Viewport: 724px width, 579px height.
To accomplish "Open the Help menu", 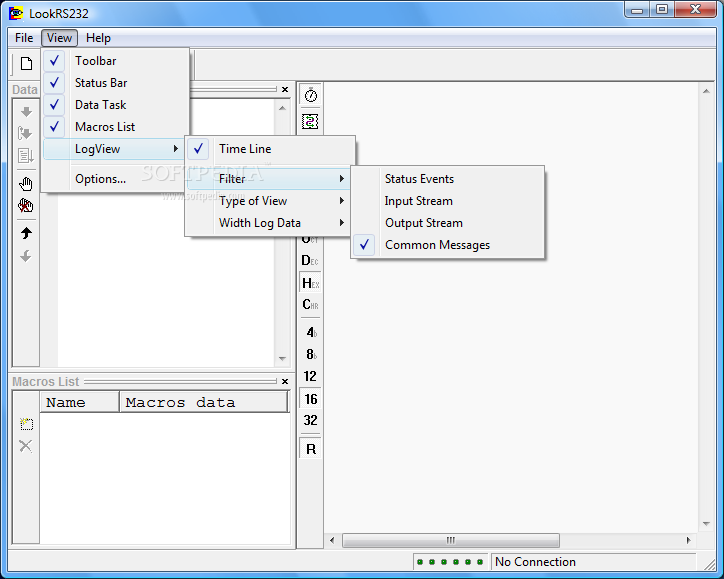I will click(98, 38).
